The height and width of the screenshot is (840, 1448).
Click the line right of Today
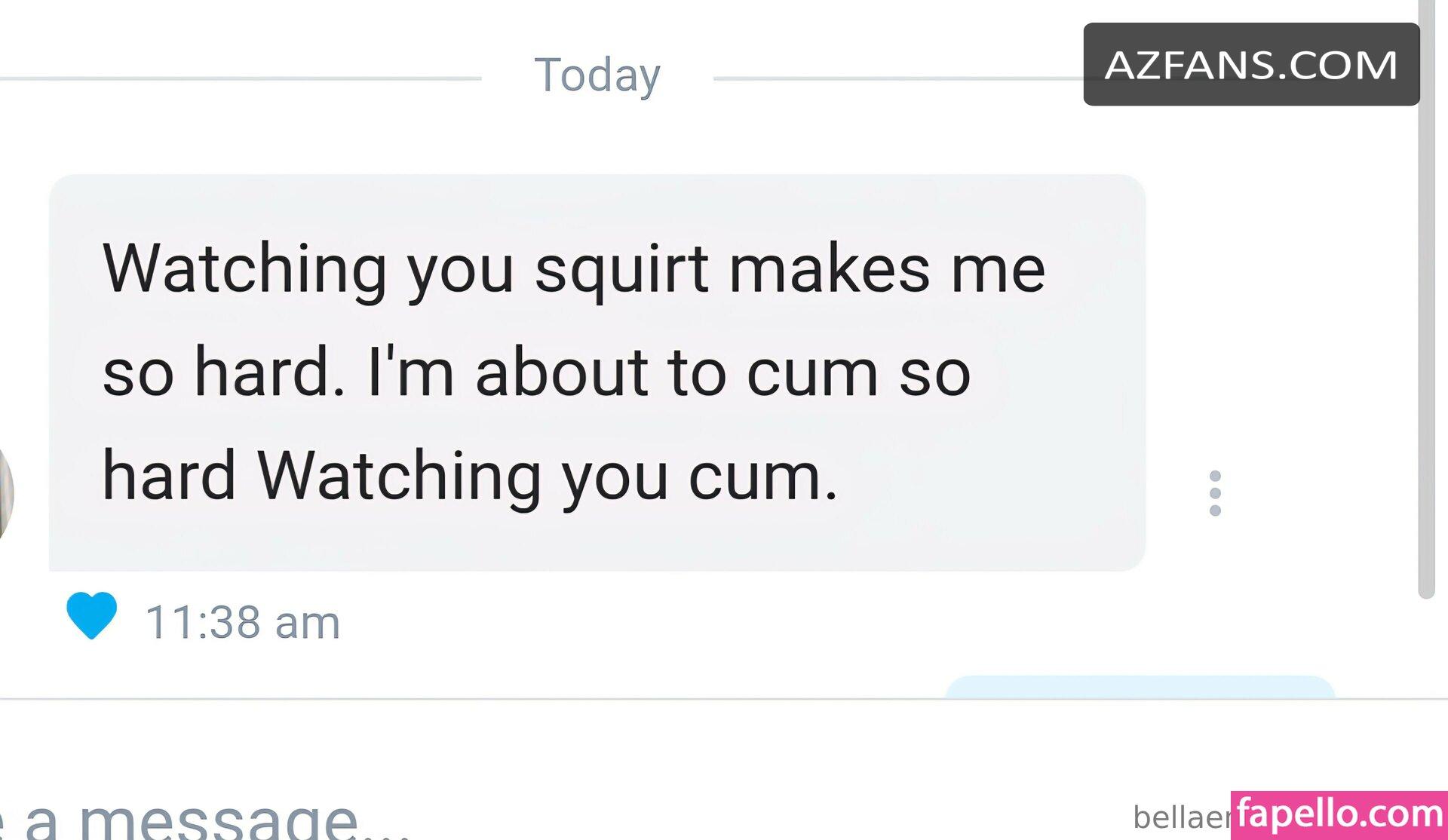[x=898, y=78]
